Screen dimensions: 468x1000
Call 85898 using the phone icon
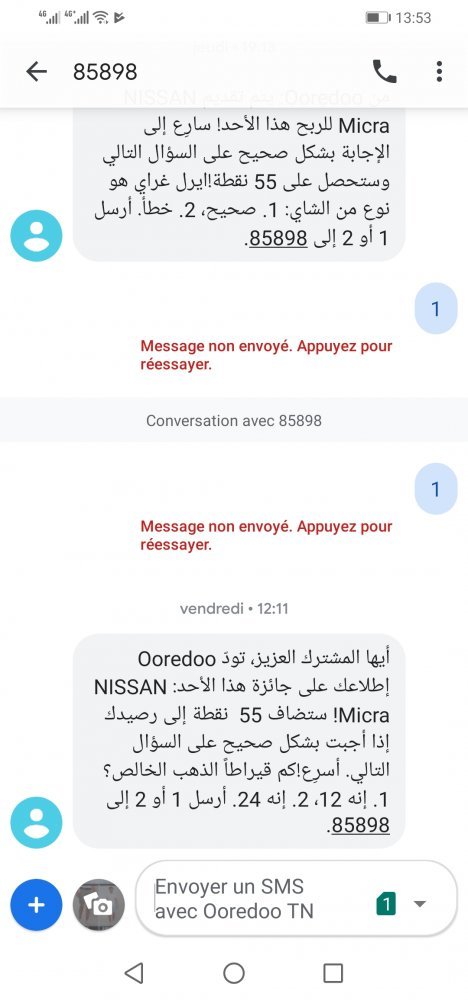click(x=384, y=72)
